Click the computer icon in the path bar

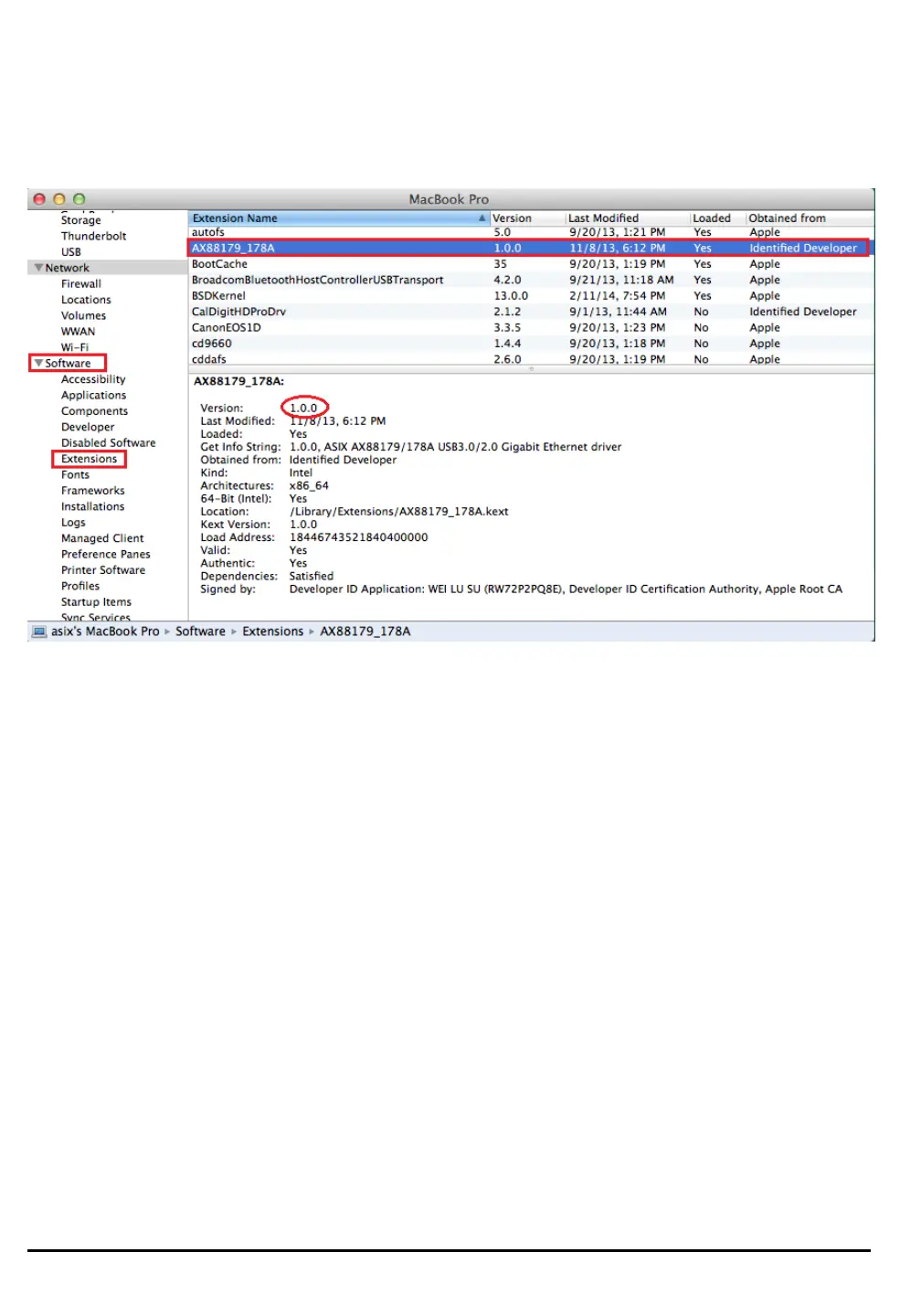click(39, 631)
